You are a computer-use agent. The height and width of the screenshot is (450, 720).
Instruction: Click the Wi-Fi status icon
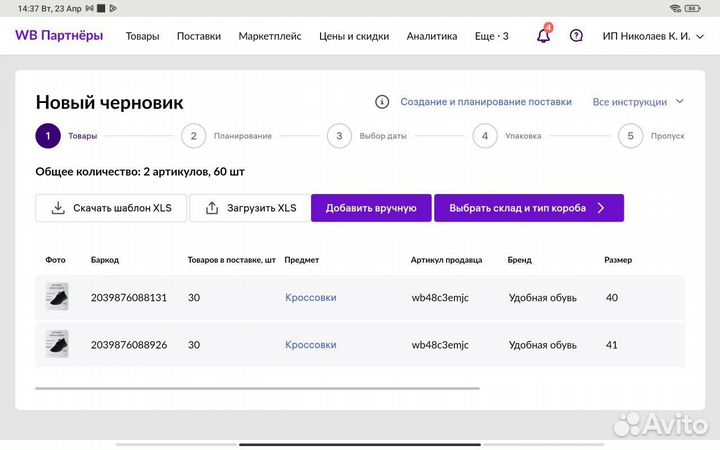(x=676, y=8)
